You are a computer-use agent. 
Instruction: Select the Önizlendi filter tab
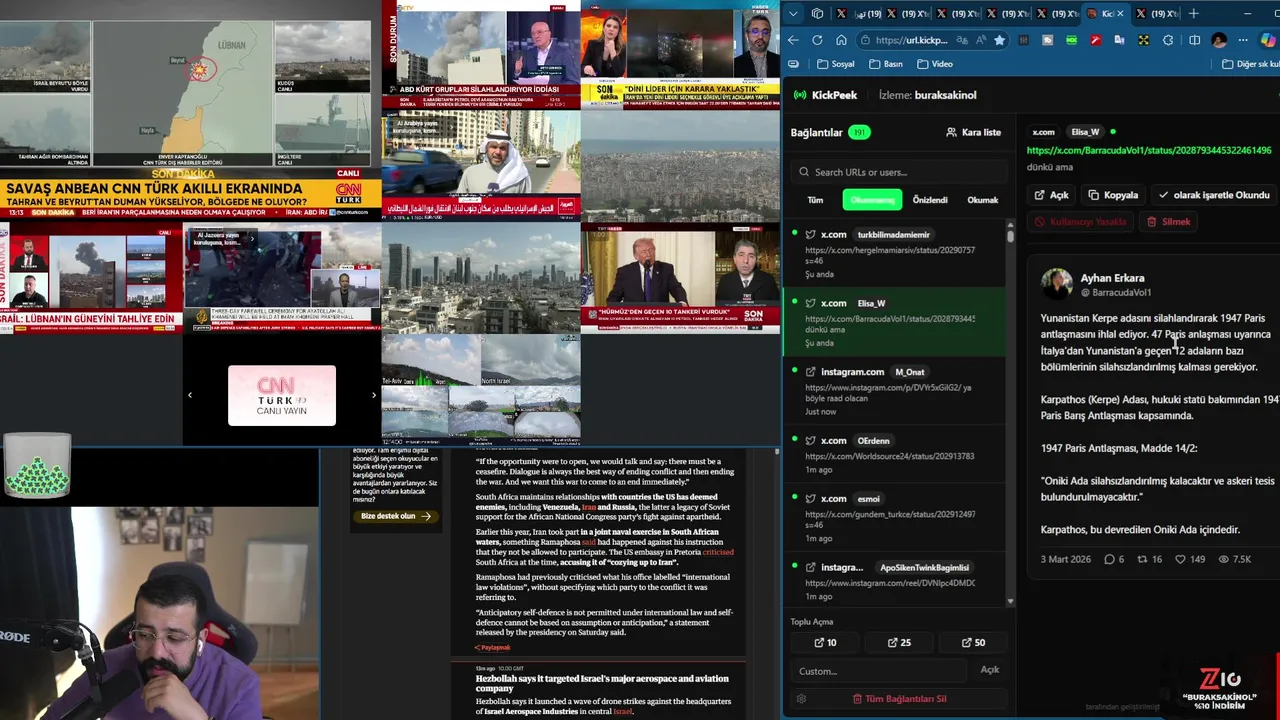(x=930, y=200)
